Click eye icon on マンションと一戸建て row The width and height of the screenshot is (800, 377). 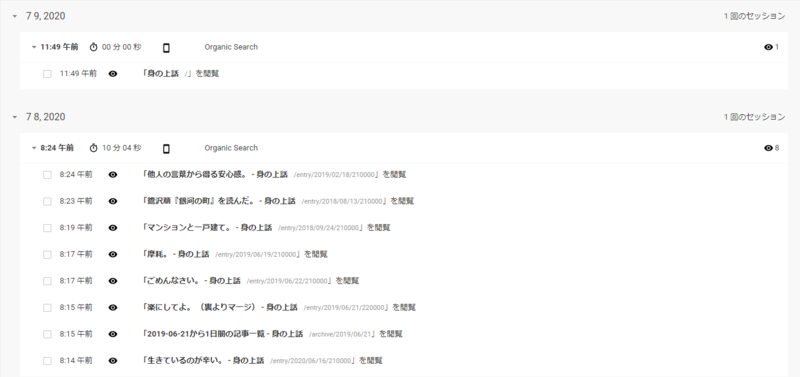tap(113, 228)
